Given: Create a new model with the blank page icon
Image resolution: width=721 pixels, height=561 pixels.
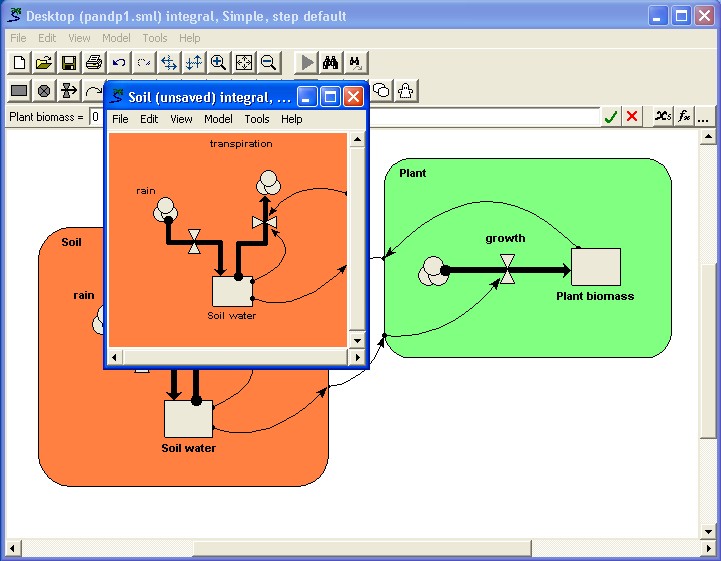Looking at the screenshot, I should pos(19,63).
